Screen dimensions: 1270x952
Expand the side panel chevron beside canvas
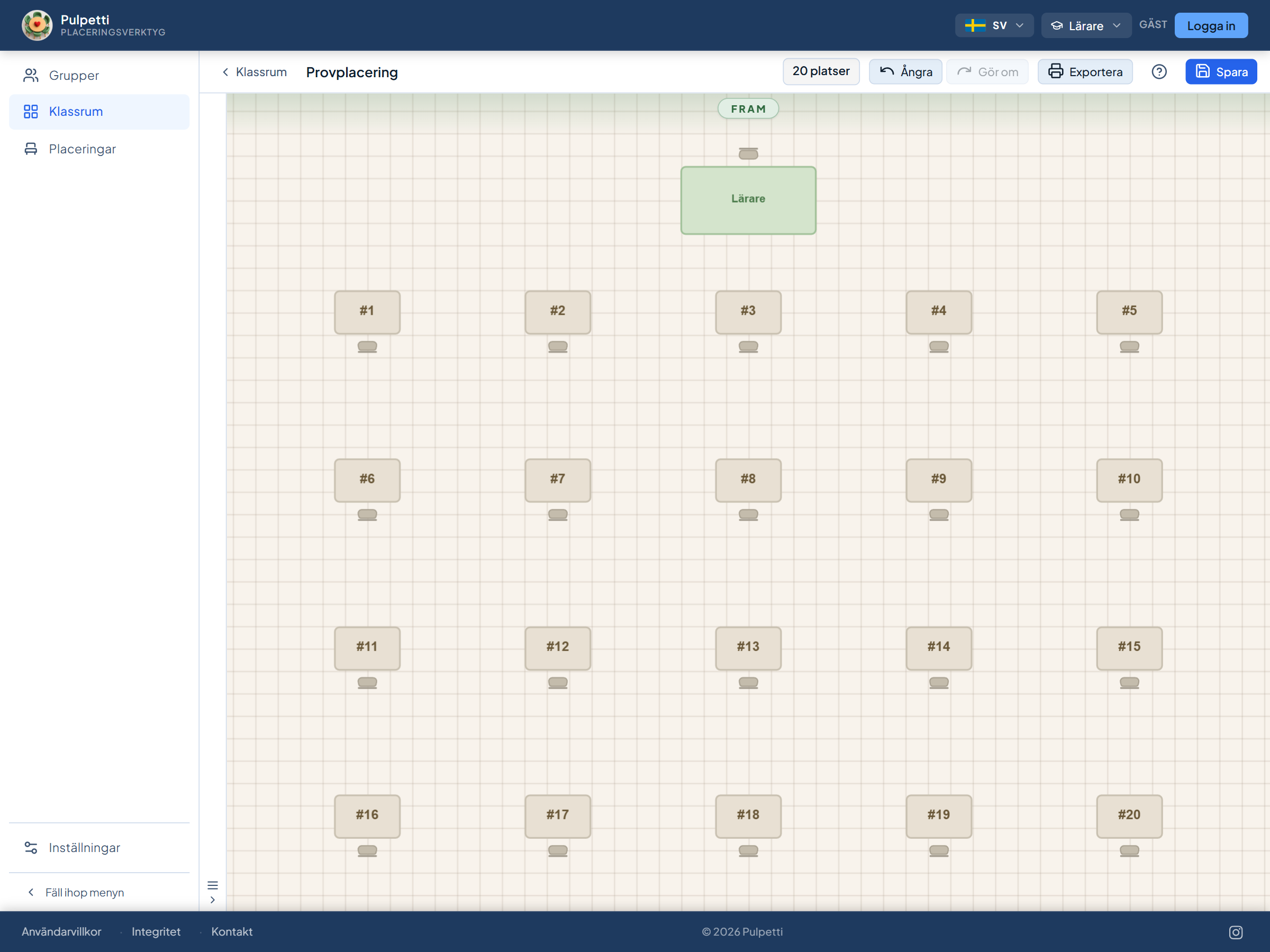pos(212,900)
